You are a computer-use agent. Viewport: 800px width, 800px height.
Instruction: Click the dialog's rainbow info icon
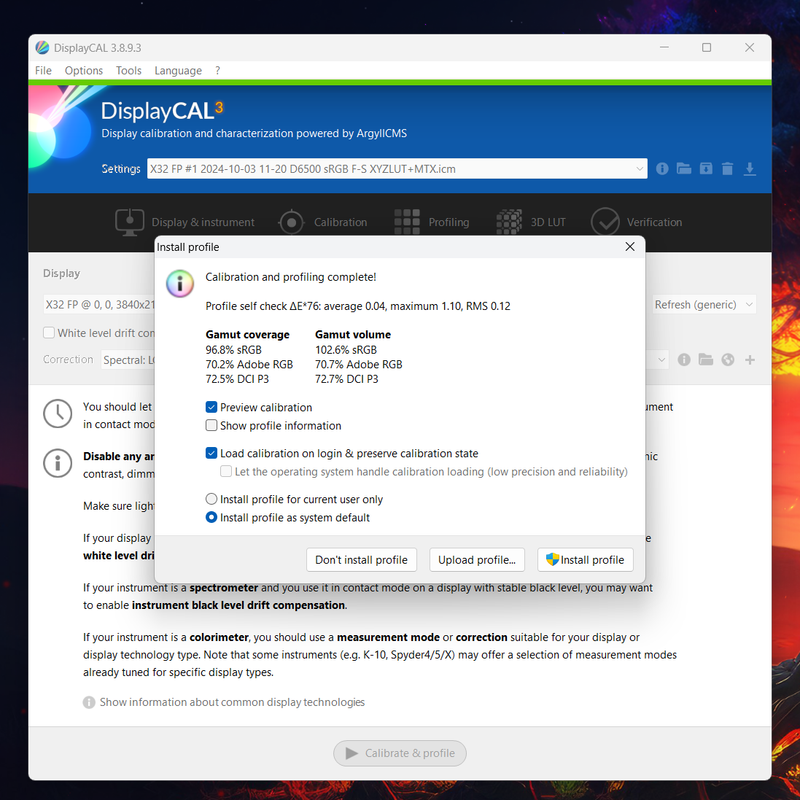click(x=180, y=283)
